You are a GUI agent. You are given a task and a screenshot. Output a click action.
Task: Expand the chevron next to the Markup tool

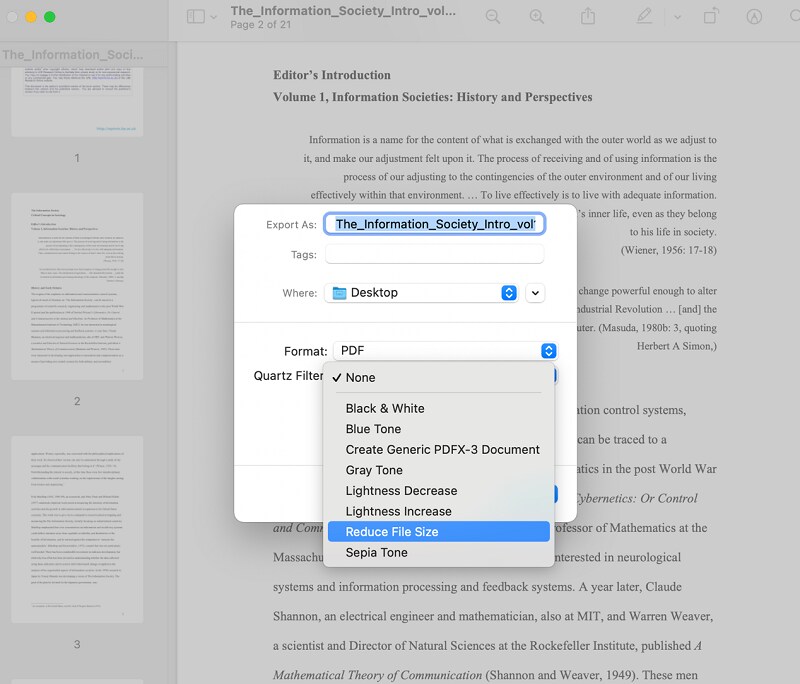(678, 17)
